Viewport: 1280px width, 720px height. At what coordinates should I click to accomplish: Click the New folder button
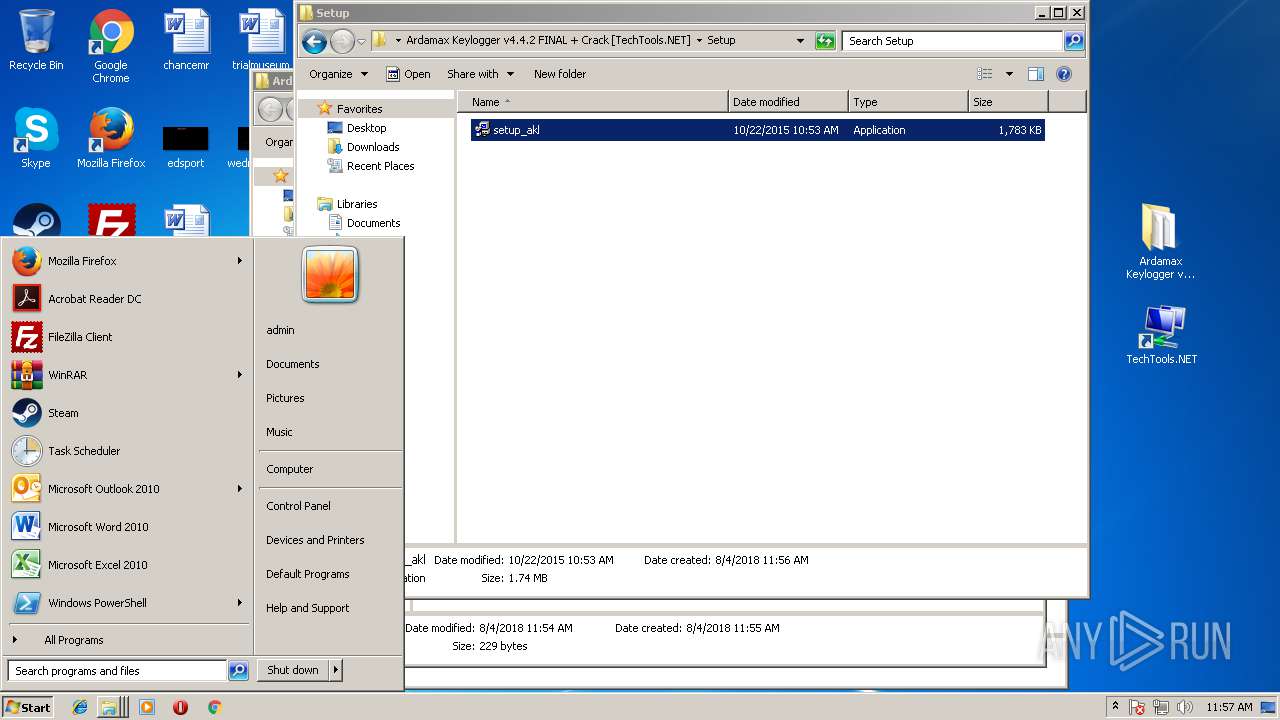560,74
